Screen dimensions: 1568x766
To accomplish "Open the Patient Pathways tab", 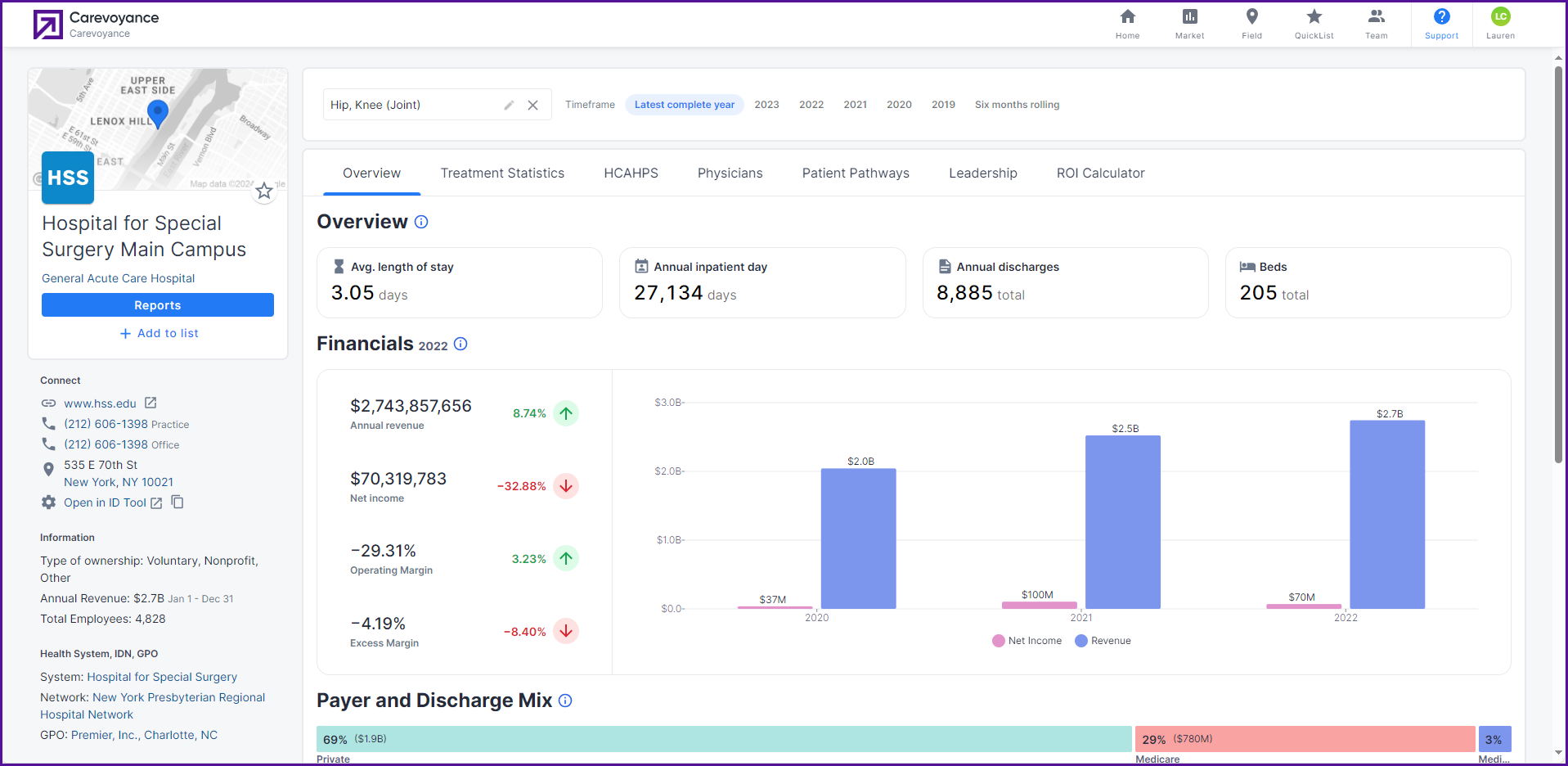I will click(x=856, y=173).
